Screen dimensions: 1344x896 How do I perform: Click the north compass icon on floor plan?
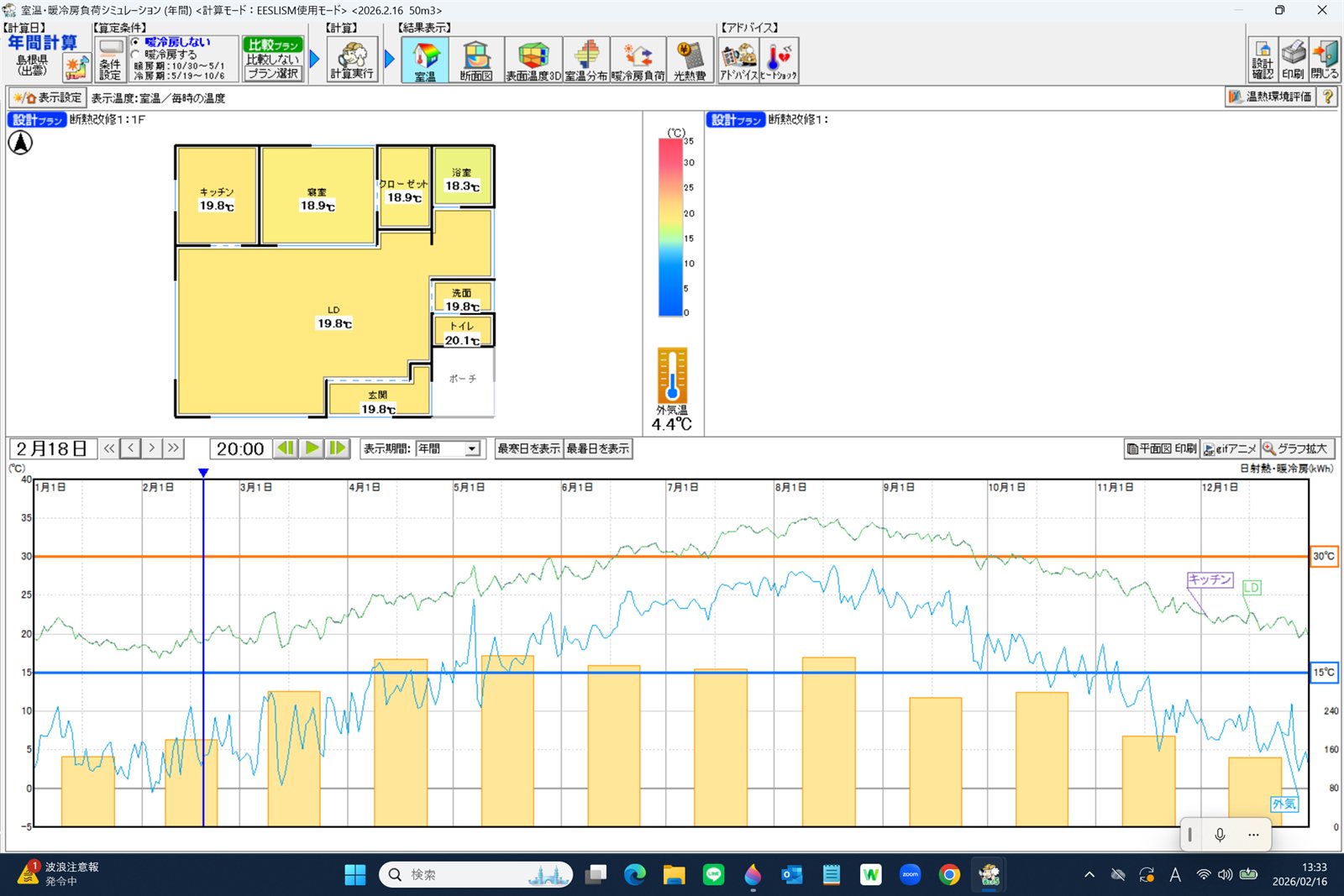[20, 143]
